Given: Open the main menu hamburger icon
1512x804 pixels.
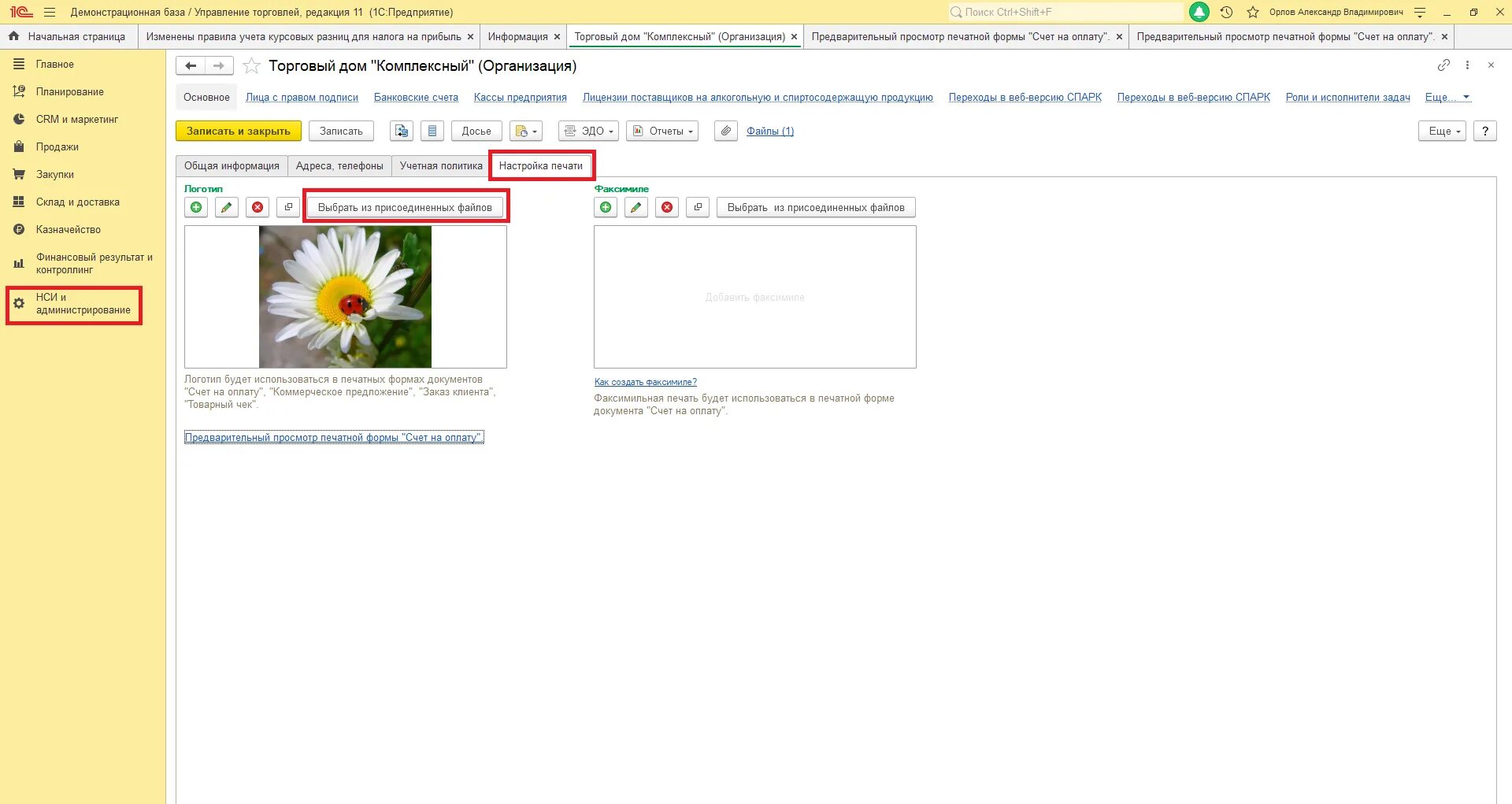Looking at the screenshot, I should point(50,12).
